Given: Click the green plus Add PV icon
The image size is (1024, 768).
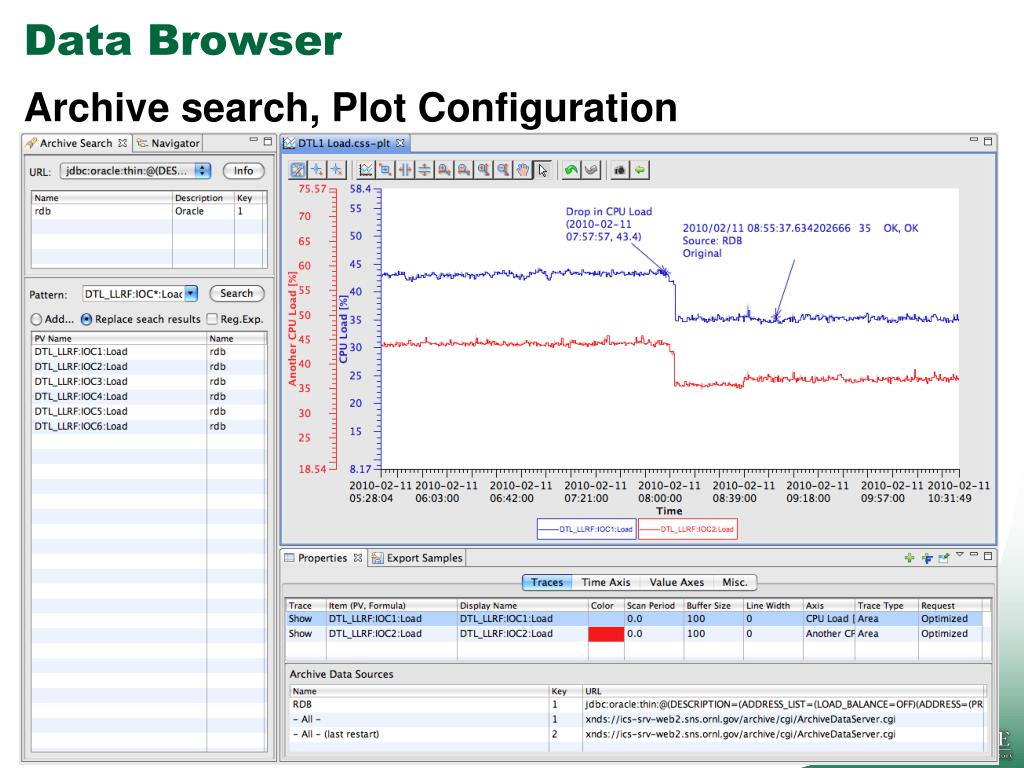Looking at the screenshot, I should tap(909, 558).
